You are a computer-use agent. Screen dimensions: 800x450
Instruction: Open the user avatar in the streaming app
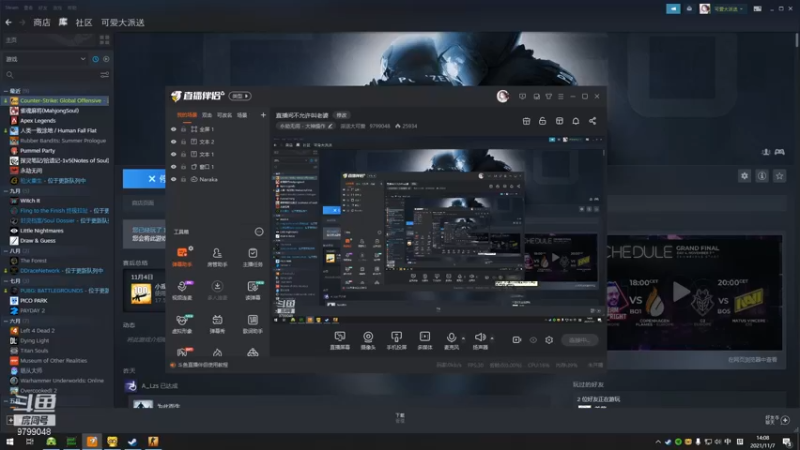point(503,96)
